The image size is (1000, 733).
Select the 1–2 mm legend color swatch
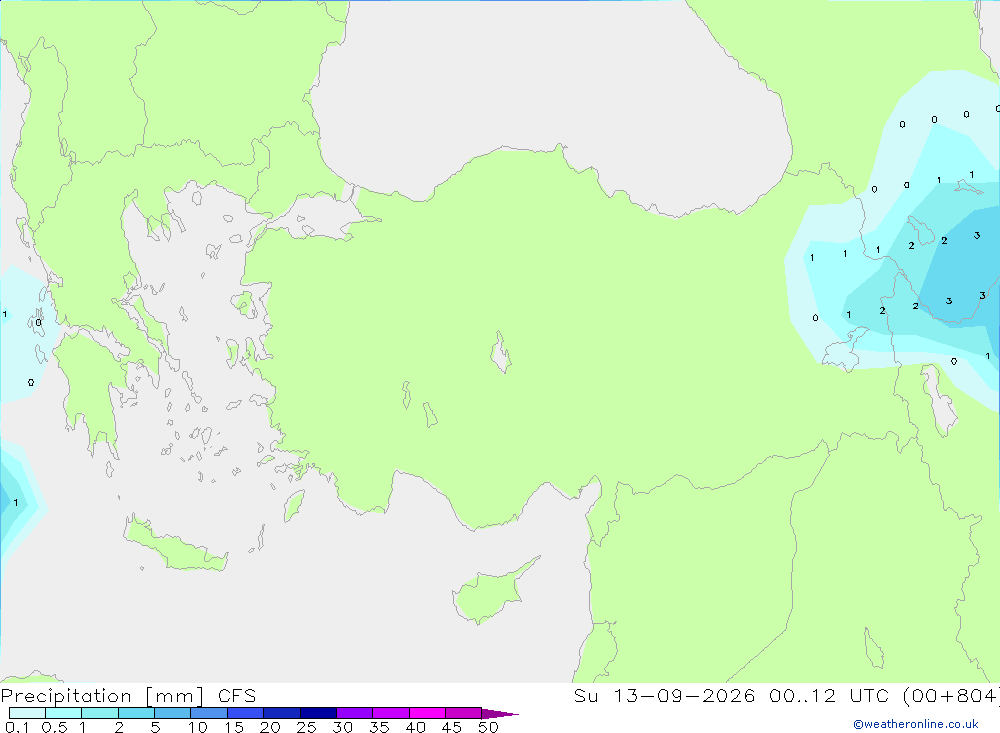tap(100, 713)
